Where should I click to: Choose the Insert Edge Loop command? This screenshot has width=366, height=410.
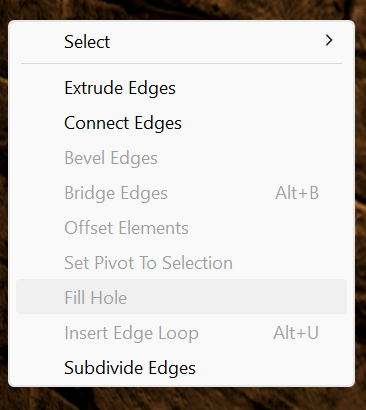tap(181, 333)
